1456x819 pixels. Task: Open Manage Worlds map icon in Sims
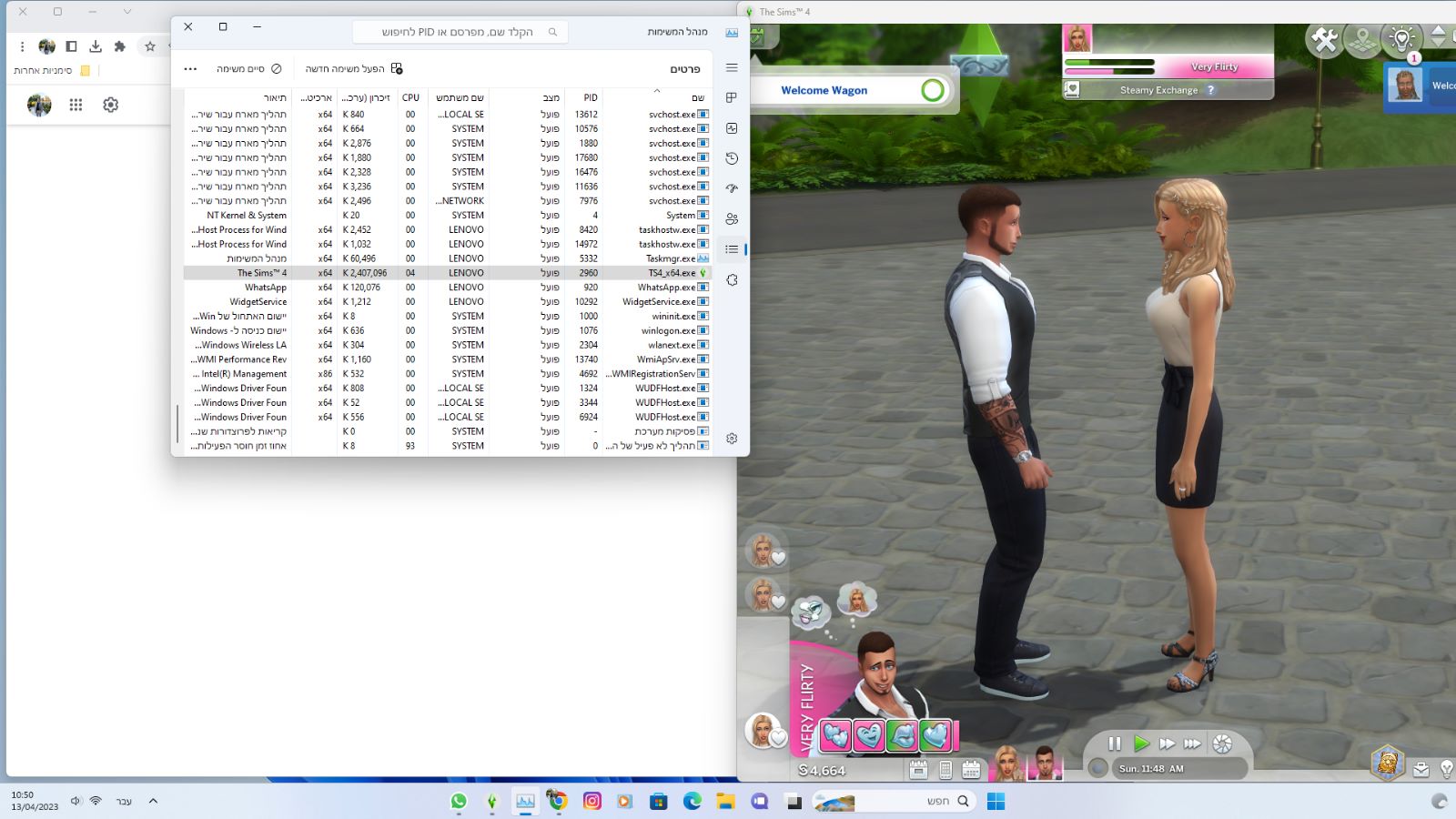click(1363, 40)
